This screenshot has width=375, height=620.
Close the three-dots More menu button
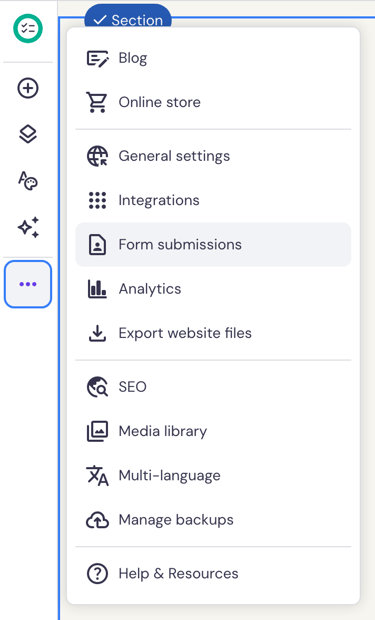coord(28,284)
